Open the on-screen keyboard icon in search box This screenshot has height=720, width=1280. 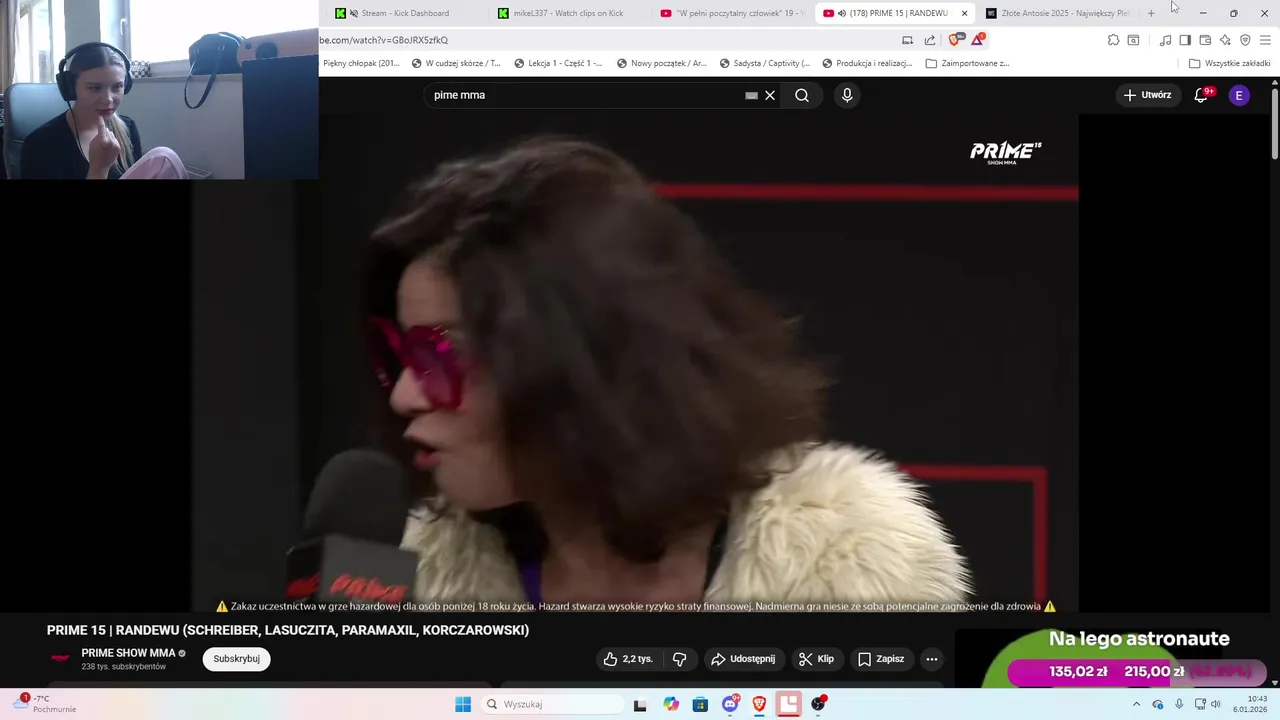[751, 95]
